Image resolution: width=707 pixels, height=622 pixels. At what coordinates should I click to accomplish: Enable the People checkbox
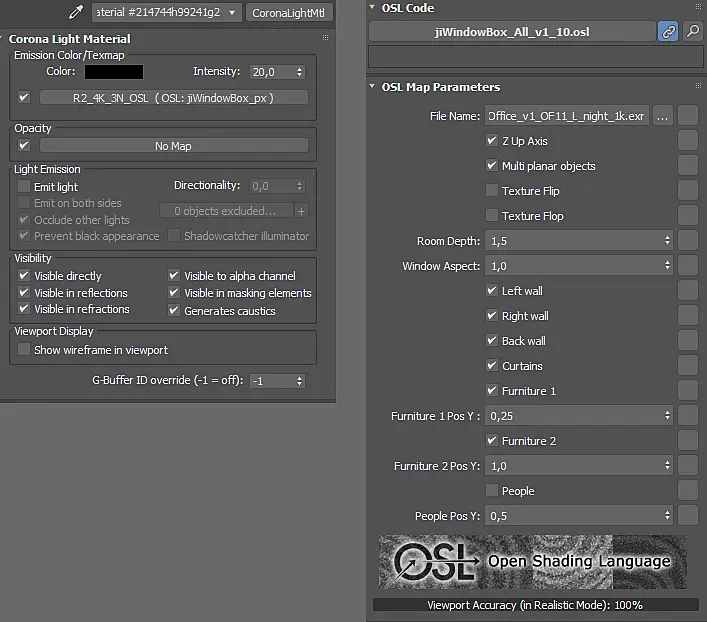click(492, 490)
